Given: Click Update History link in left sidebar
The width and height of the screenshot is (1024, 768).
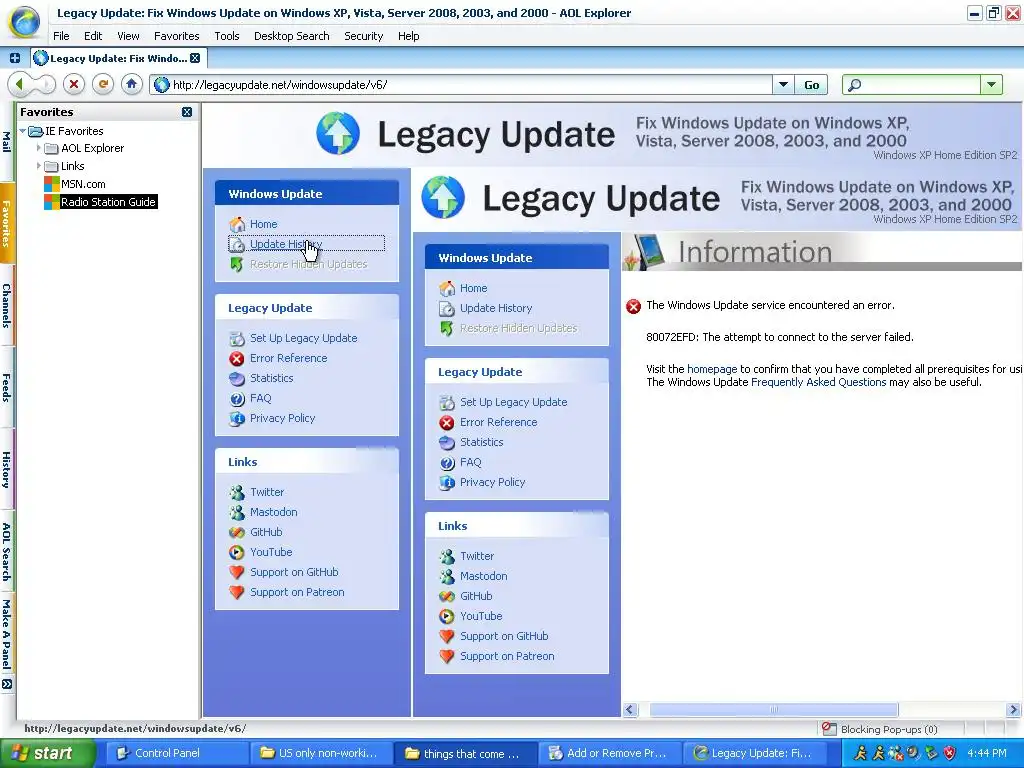Looking at the screenshot, I should point(286,244).
